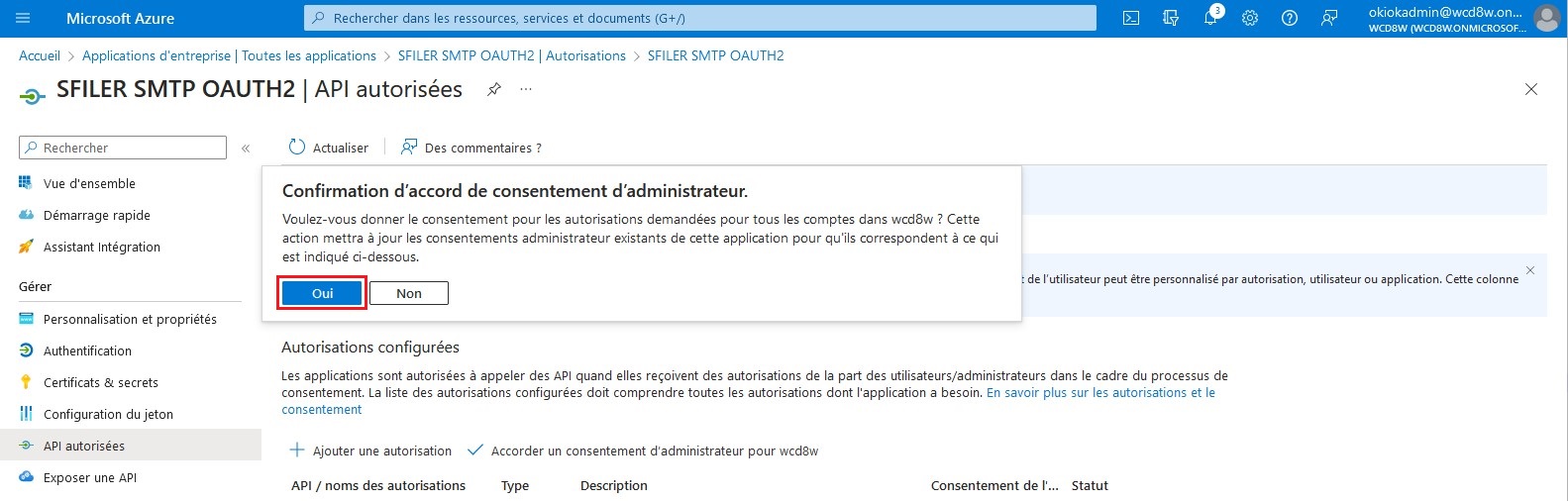Open the ellipsis more options in title

[526, 89]
